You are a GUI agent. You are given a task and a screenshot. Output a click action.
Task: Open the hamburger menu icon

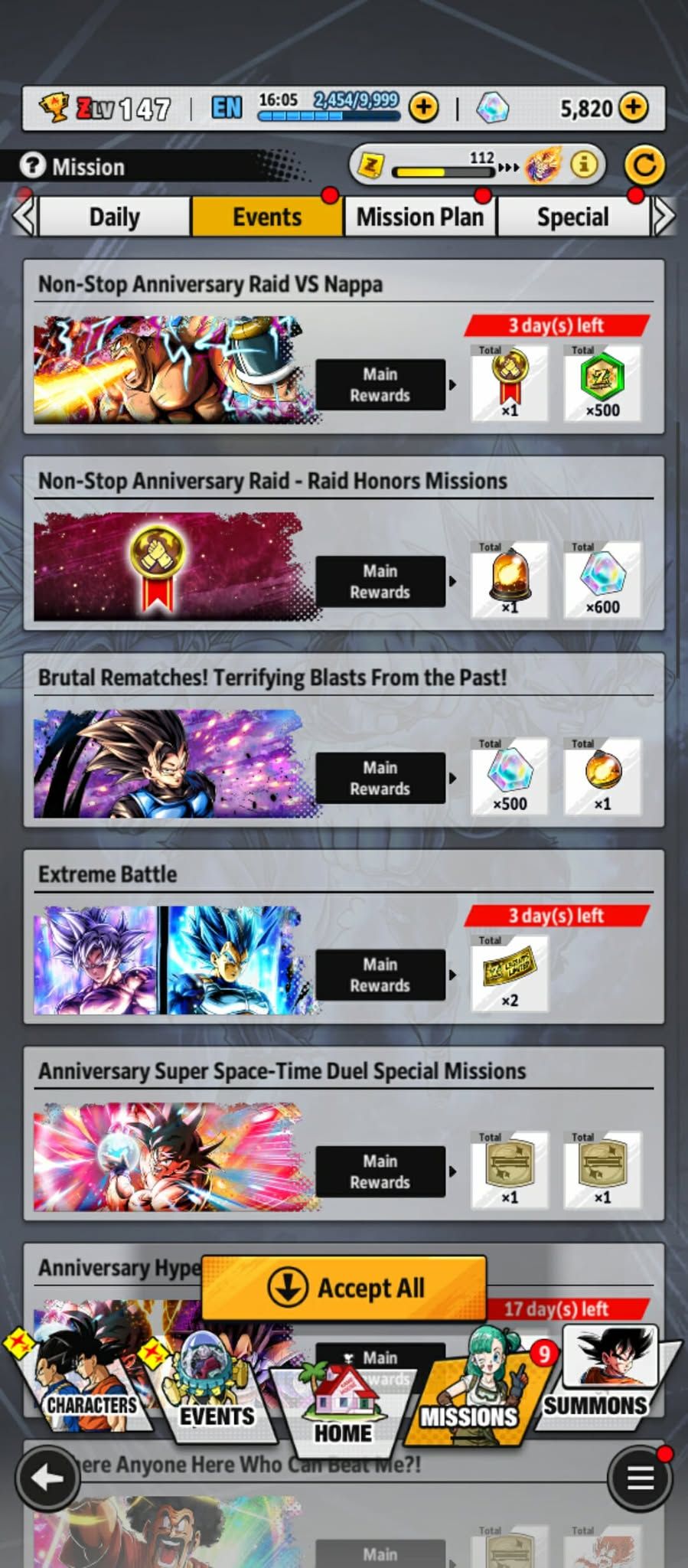coord(640,1478)
